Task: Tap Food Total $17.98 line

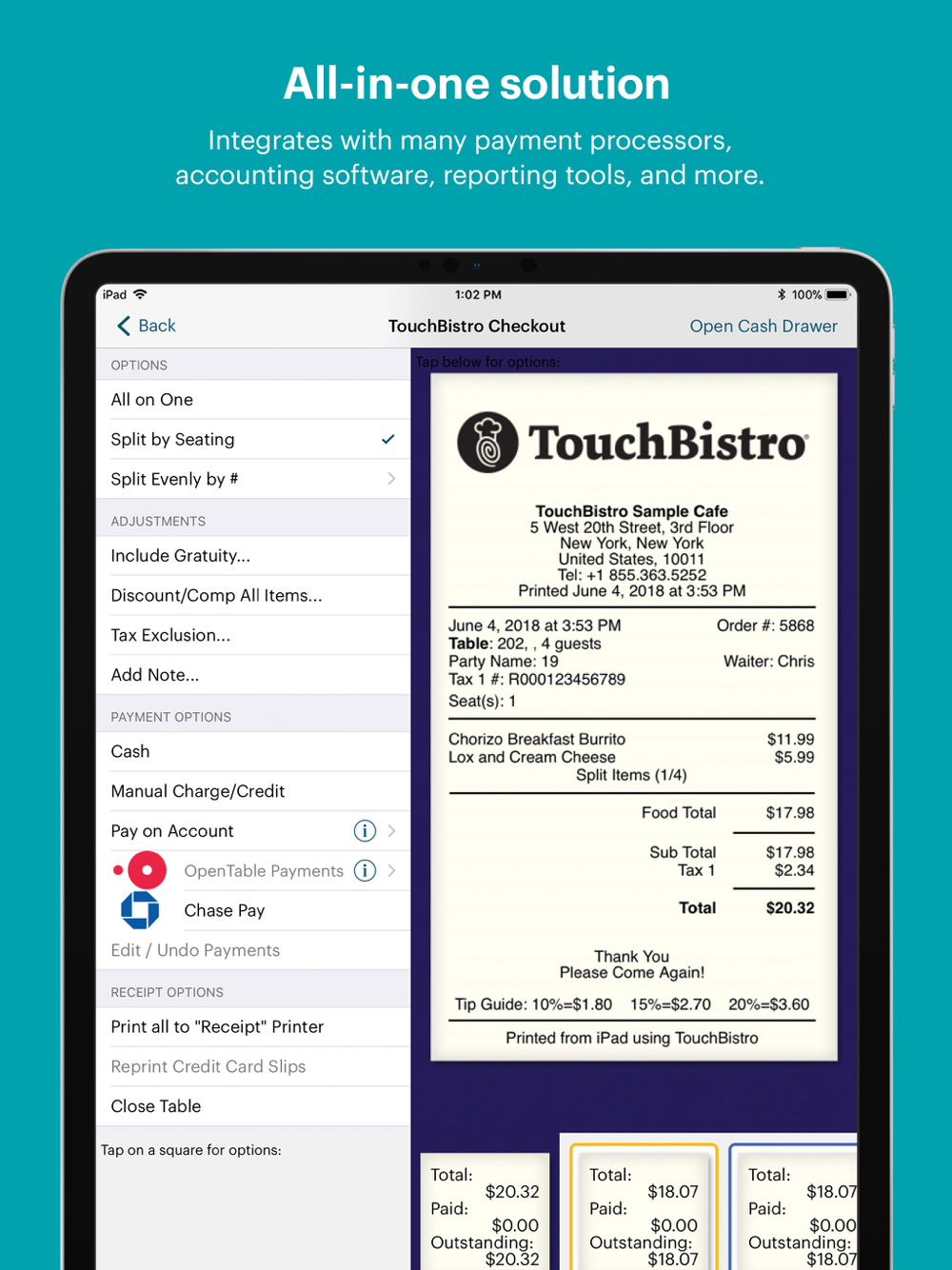Action: click(x=727, y=813)
